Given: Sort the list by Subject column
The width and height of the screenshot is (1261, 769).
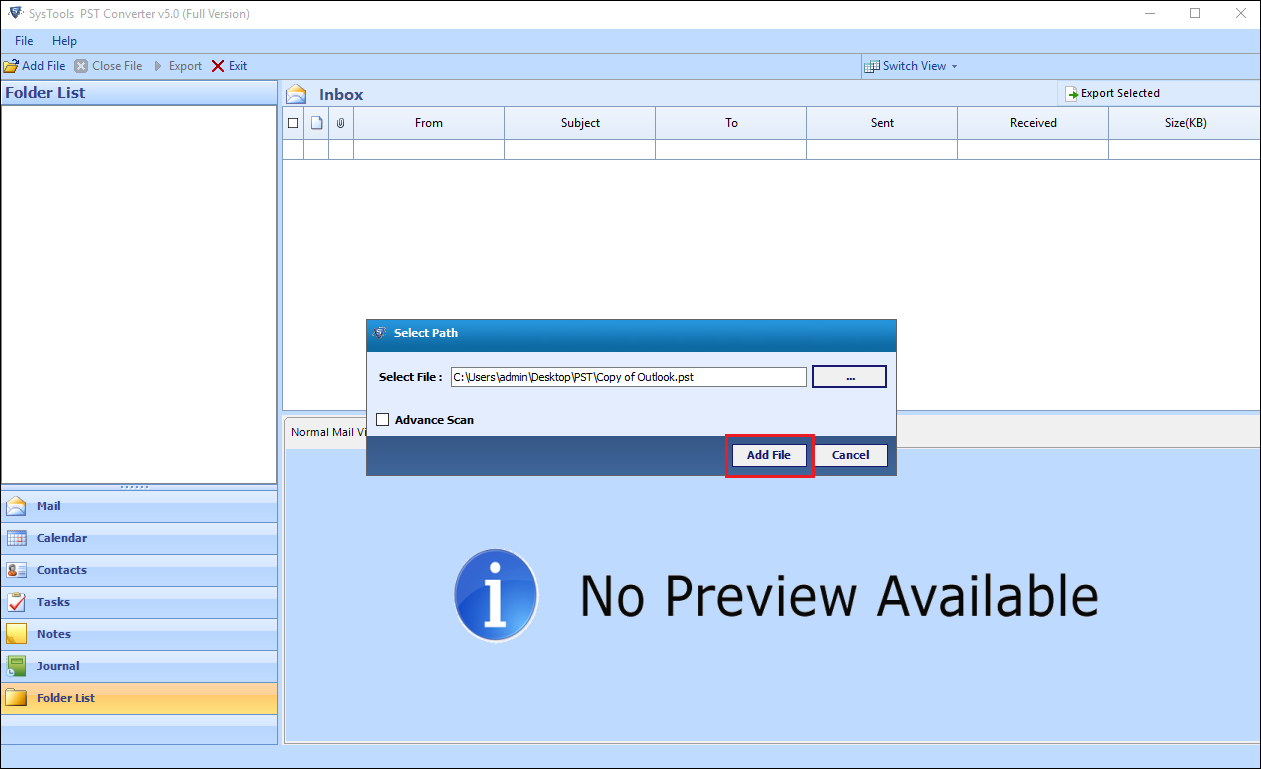Looking at the screenshot, I should pos(580,123).
